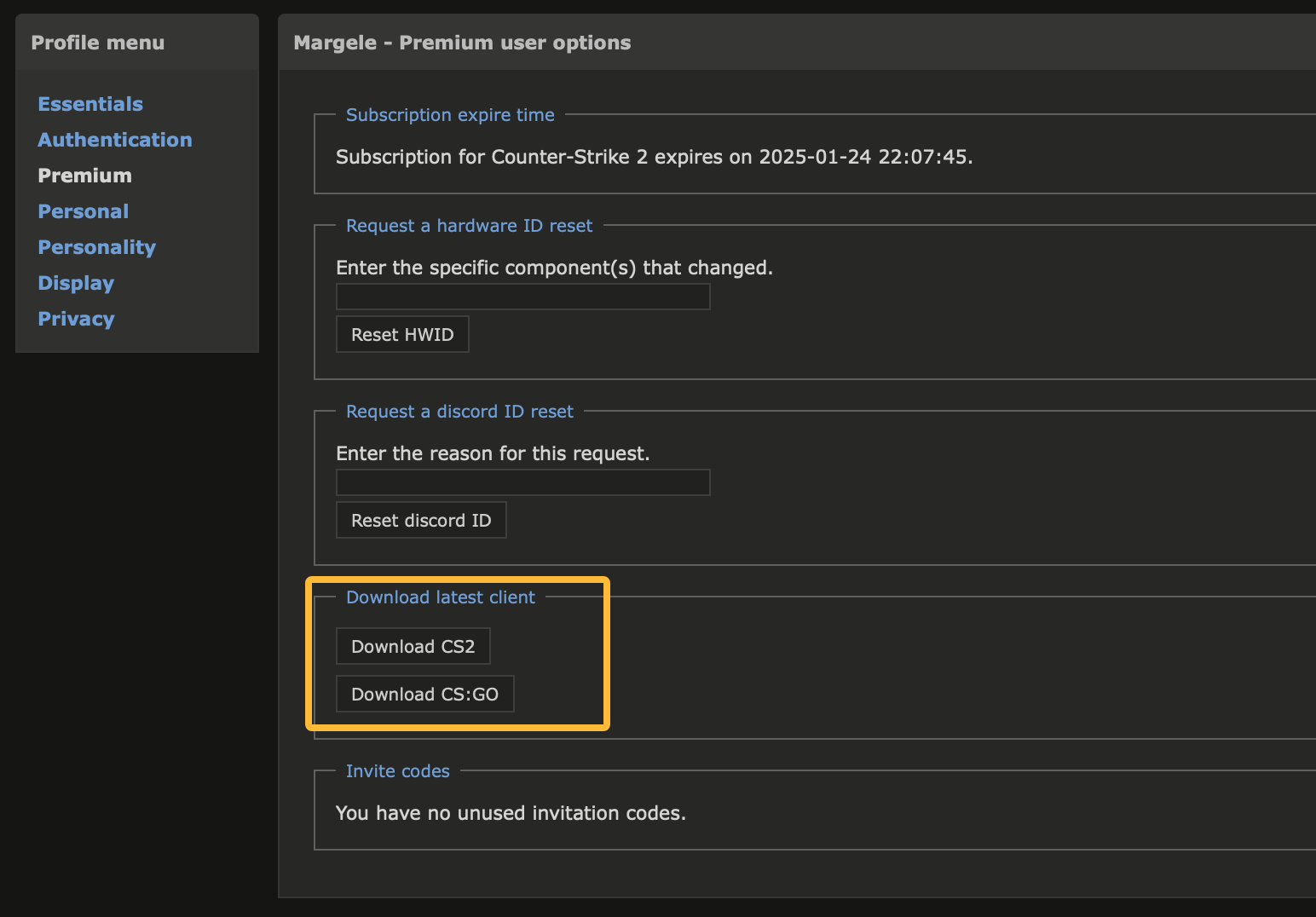The image size is (1316, 917).
Task: Open the Personal profile page
Action: [x=84, y=211]
